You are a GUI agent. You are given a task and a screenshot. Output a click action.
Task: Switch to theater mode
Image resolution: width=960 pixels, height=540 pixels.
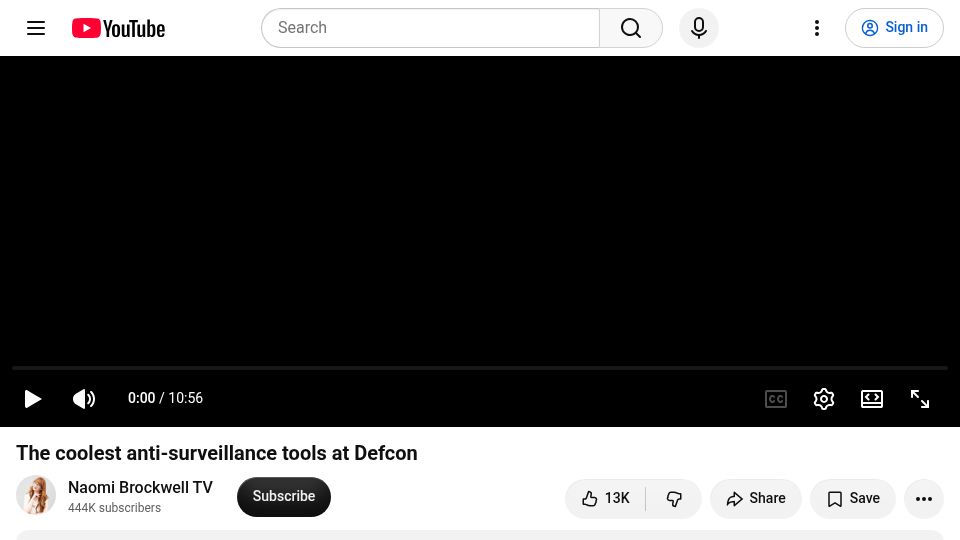pos(872,399)
